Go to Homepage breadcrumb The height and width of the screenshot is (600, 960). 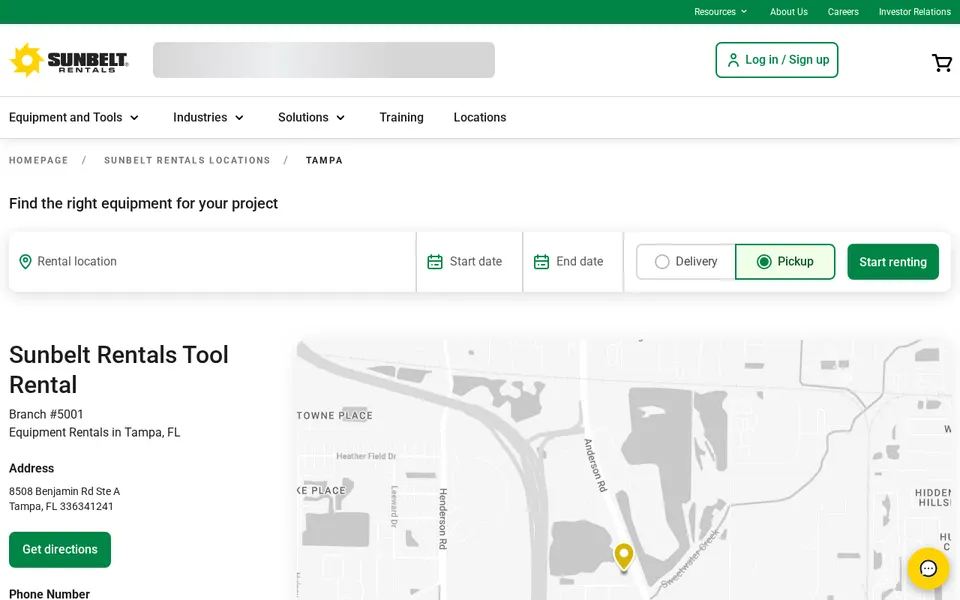[39, 160]
